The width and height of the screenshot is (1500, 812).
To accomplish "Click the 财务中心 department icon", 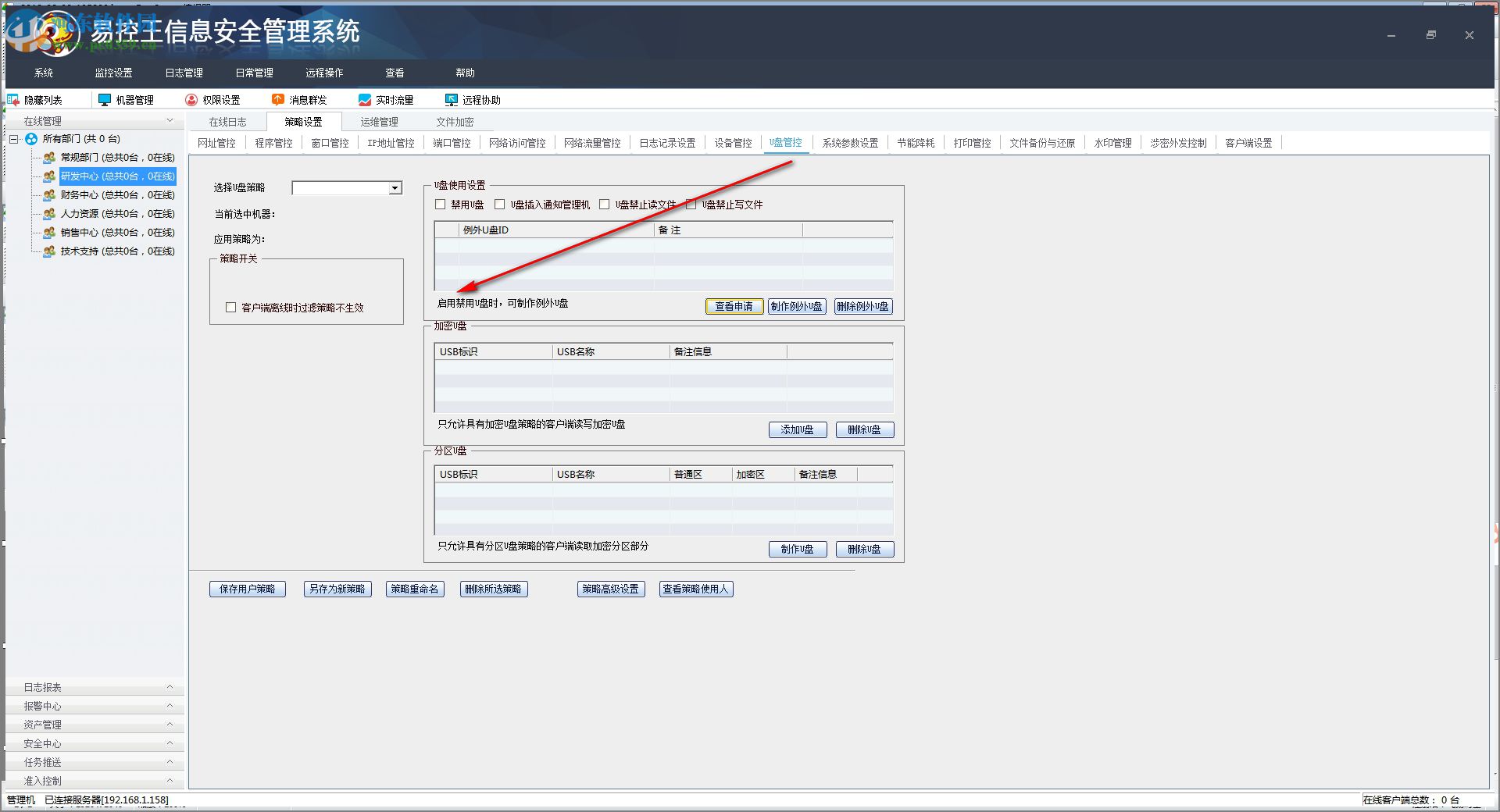I will pos(49,195).
